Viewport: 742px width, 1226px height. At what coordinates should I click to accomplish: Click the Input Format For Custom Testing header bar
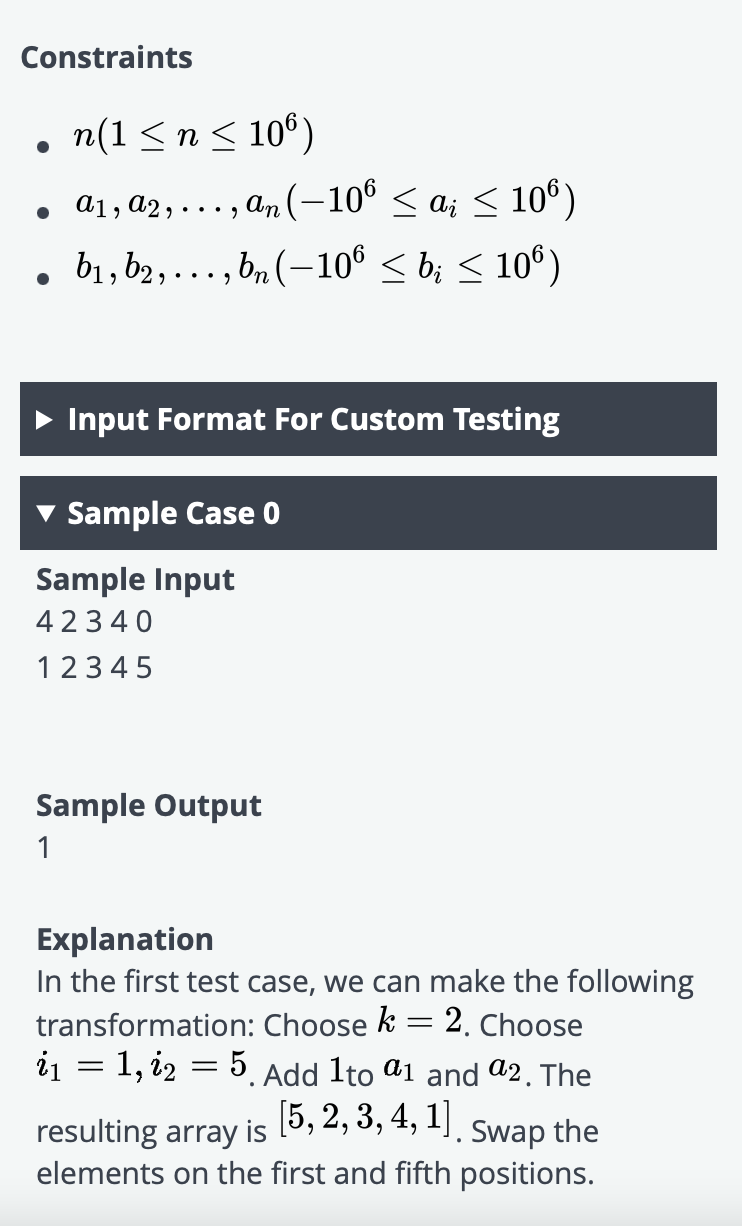click(368, 419)
